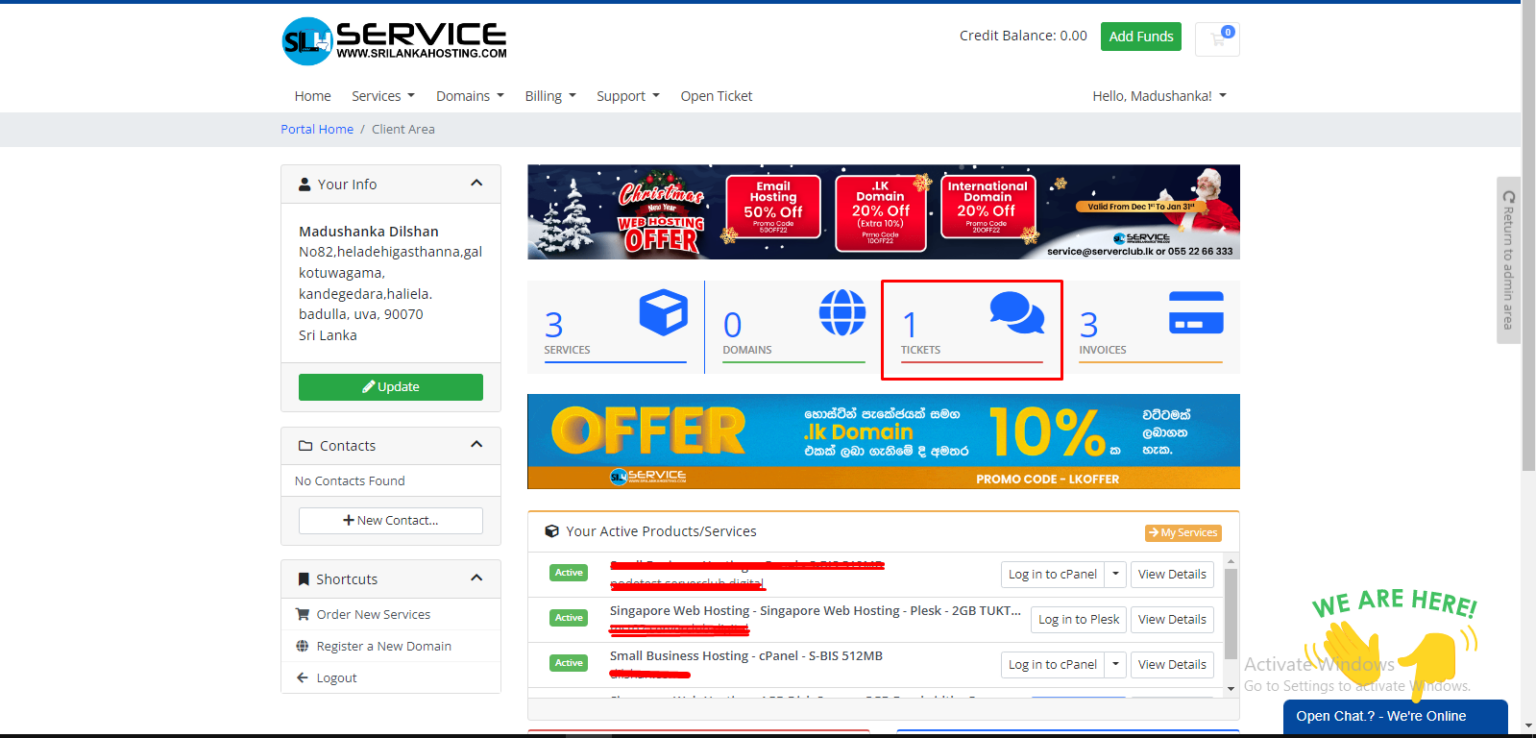Screen dimensions: 1536x738
Task: Expand the Hello, Madushanka account dropdown
Action: click(x=1159, y=96)
